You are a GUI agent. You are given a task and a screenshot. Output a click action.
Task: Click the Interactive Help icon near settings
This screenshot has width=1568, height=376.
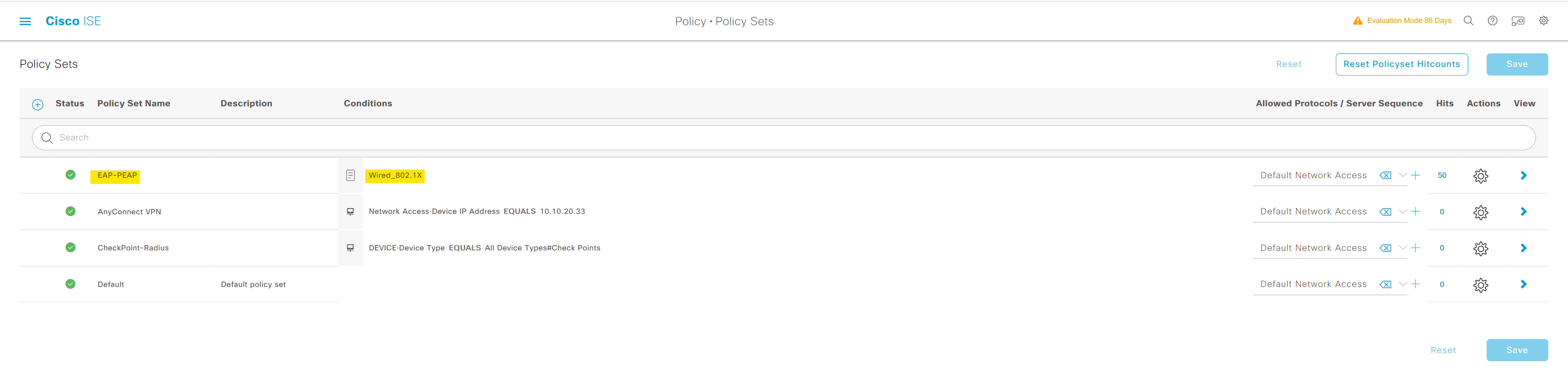[x=1518, y=20]
